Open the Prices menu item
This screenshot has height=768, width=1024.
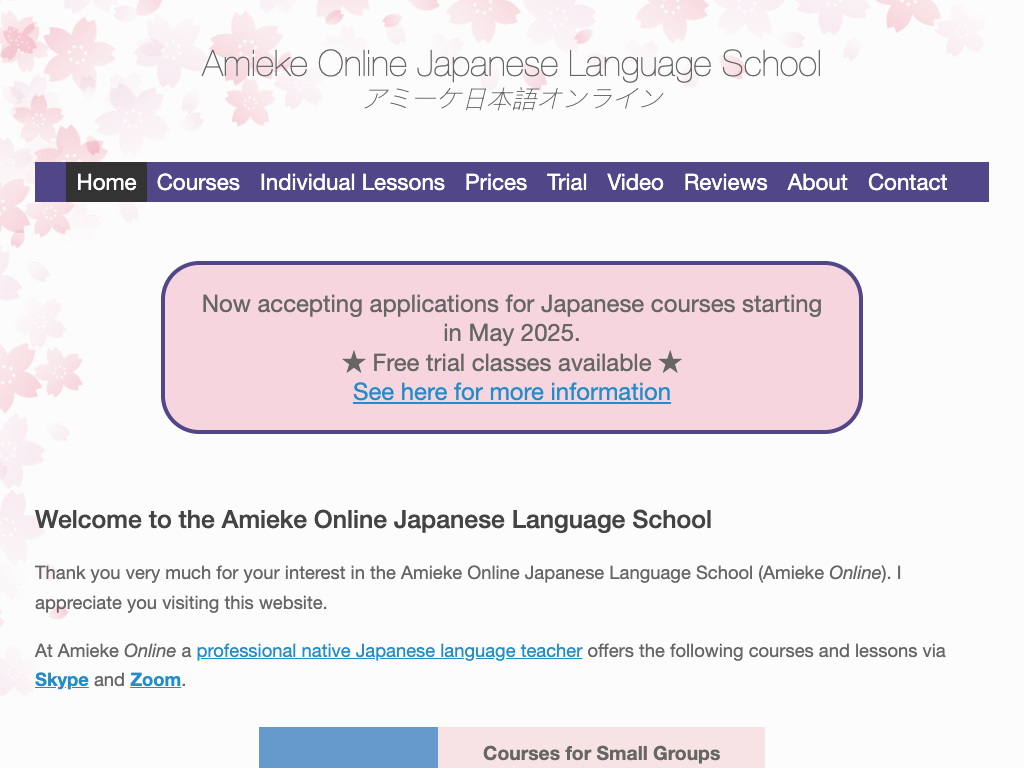(x=495, y=182)
